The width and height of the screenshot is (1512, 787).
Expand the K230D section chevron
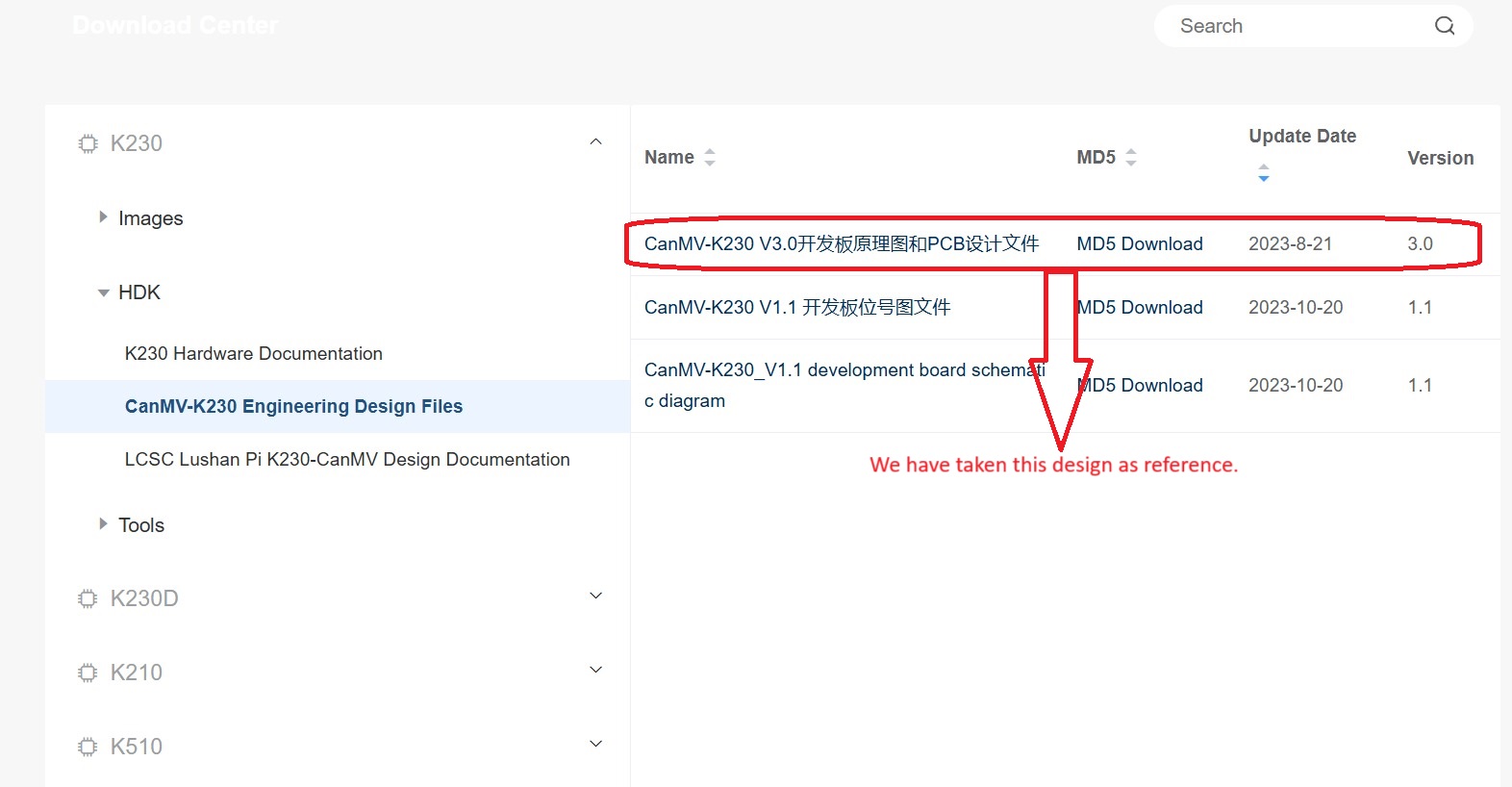[595, 597]
